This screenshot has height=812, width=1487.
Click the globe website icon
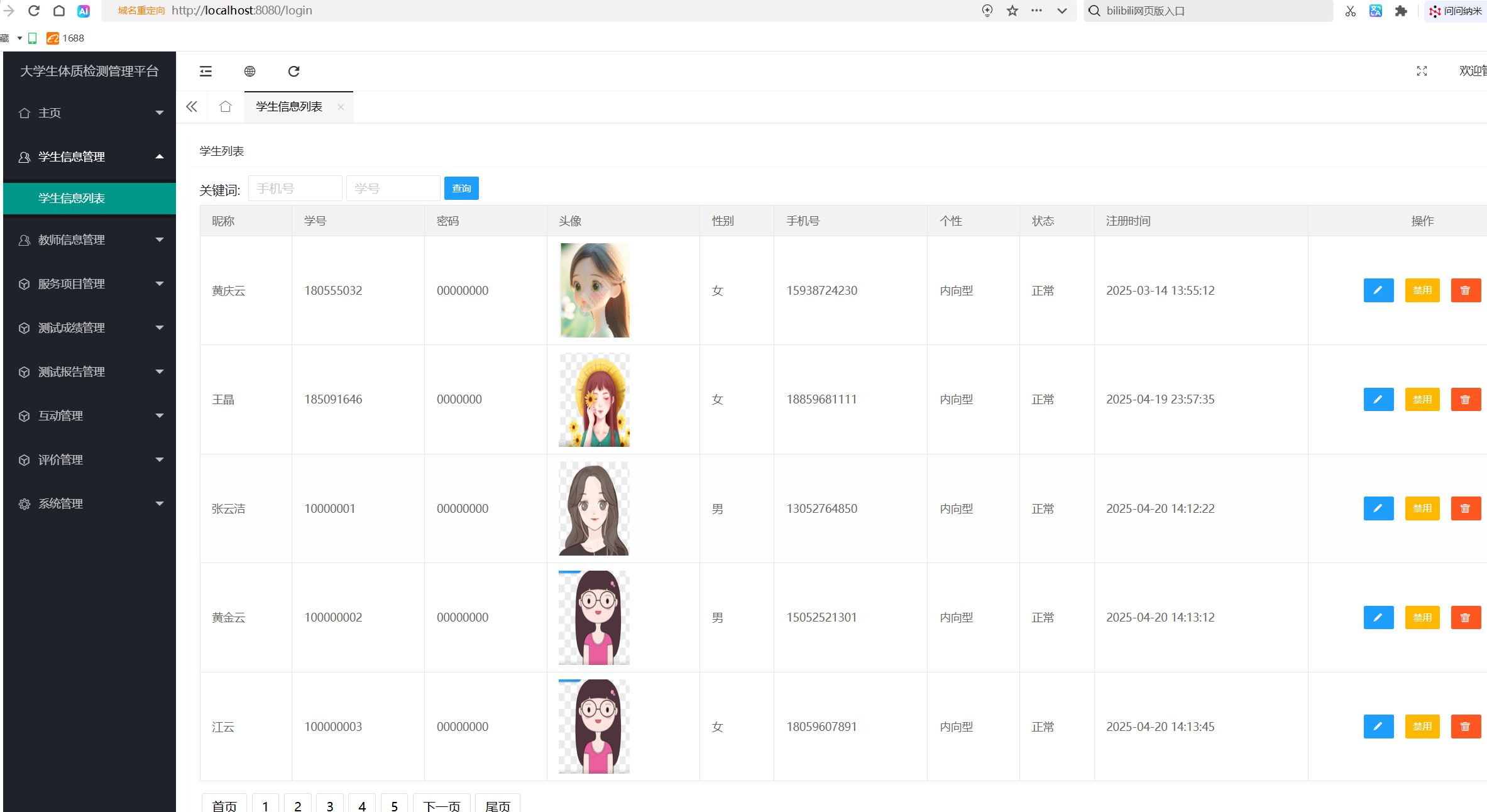(x=250, y=71)
